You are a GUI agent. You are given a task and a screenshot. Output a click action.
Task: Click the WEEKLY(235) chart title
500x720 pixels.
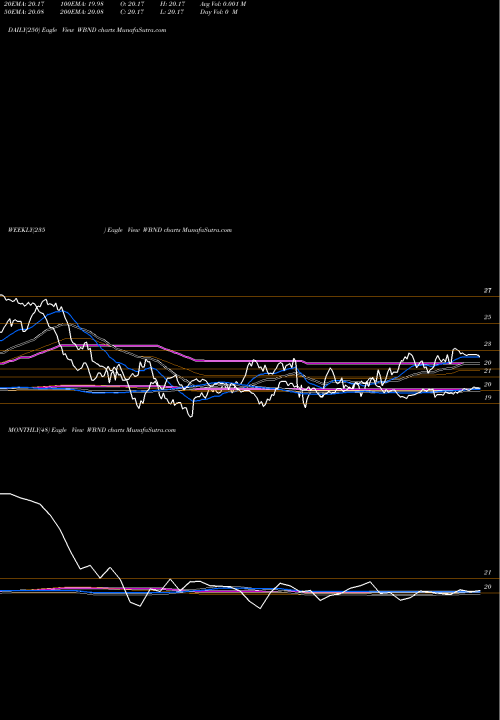click(120, 230)
